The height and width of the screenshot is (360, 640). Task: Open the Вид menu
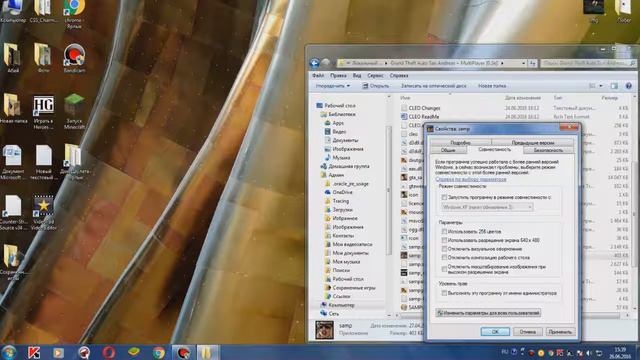pos(357,76)
